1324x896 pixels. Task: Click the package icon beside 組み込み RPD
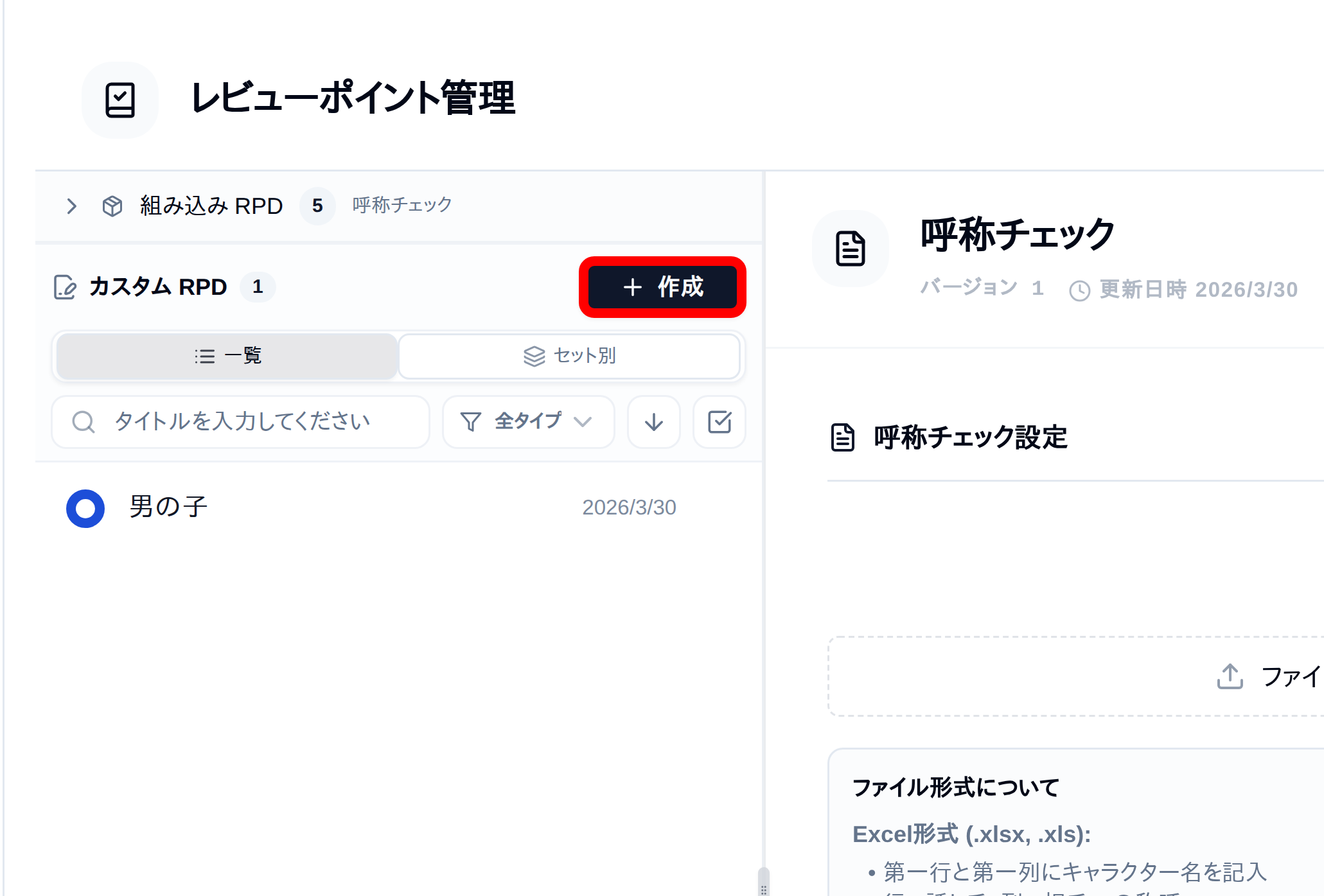[112, 206]
